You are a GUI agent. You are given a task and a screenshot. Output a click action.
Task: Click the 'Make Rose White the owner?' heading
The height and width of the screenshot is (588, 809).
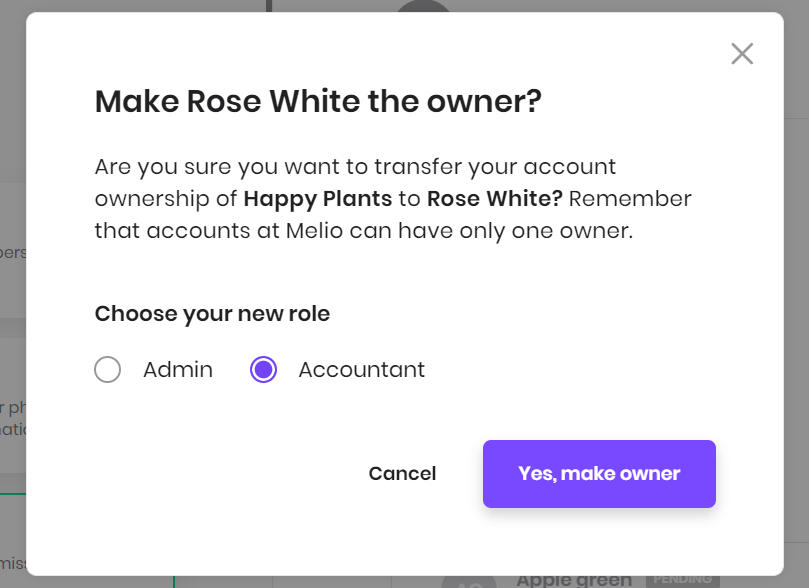(x=318, y=101)
